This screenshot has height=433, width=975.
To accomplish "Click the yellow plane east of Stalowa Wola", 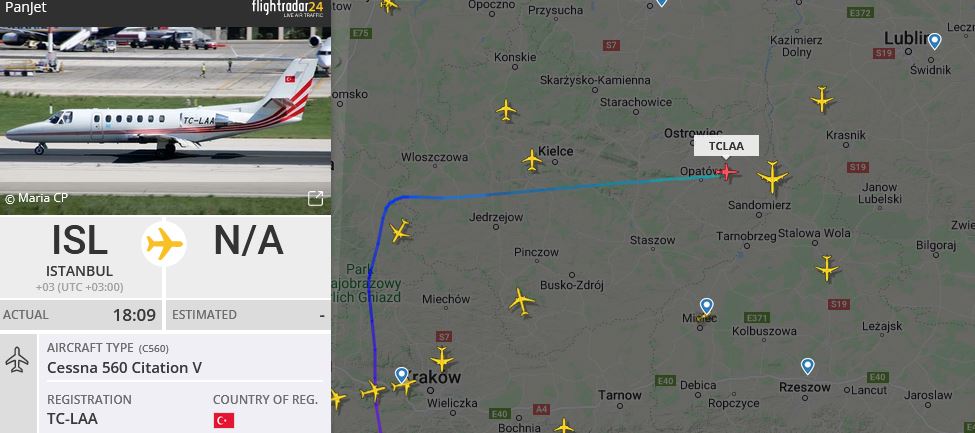I will pyautogui.click(x=827, y=268).
